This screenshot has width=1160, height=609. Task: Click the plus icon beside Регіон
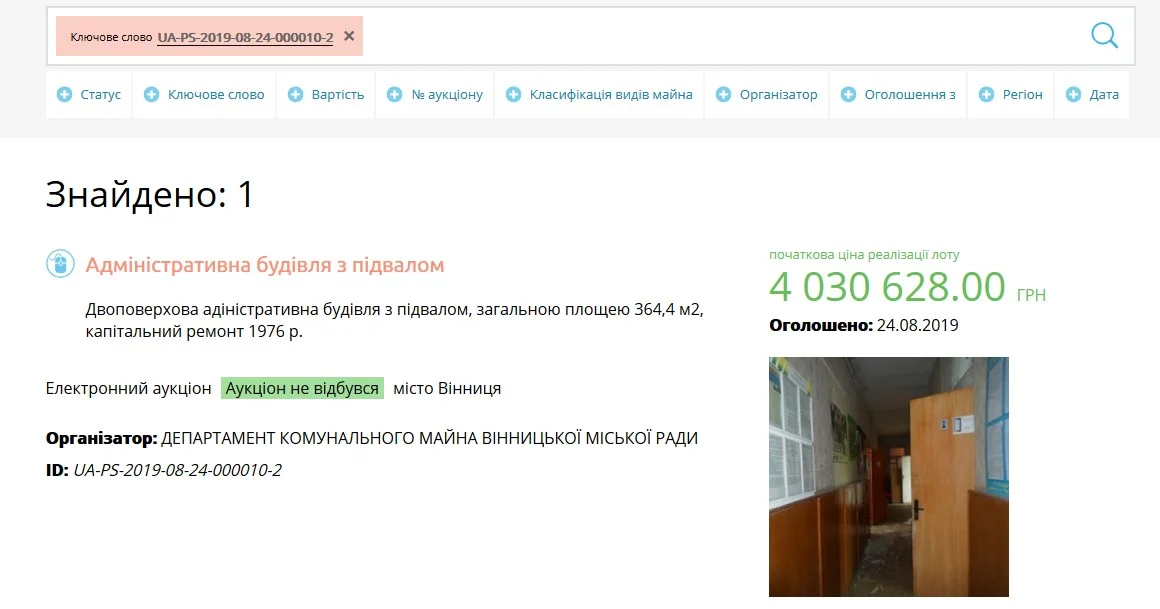coord(986,95)
